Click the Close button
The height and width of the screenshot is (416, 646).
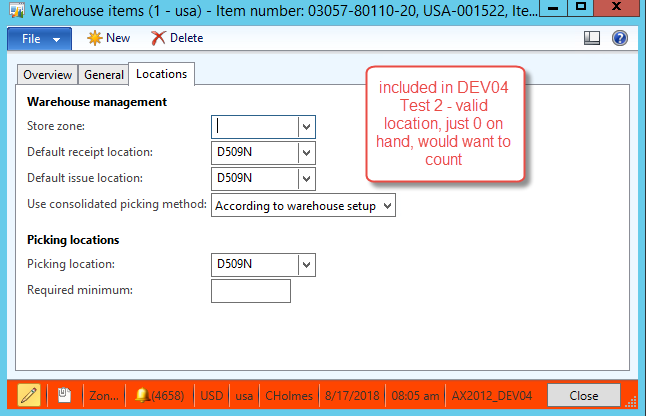point(583,395)
